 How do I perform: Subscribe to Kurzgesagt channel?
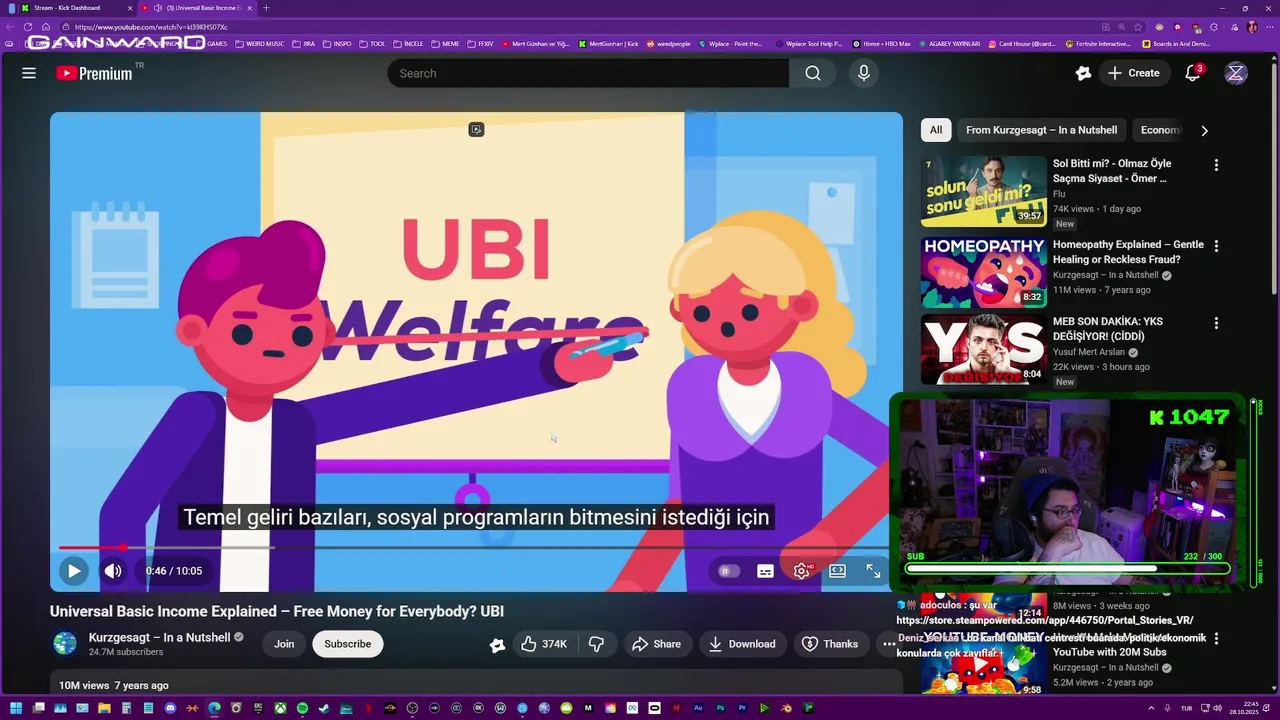(x=347, y=644)
